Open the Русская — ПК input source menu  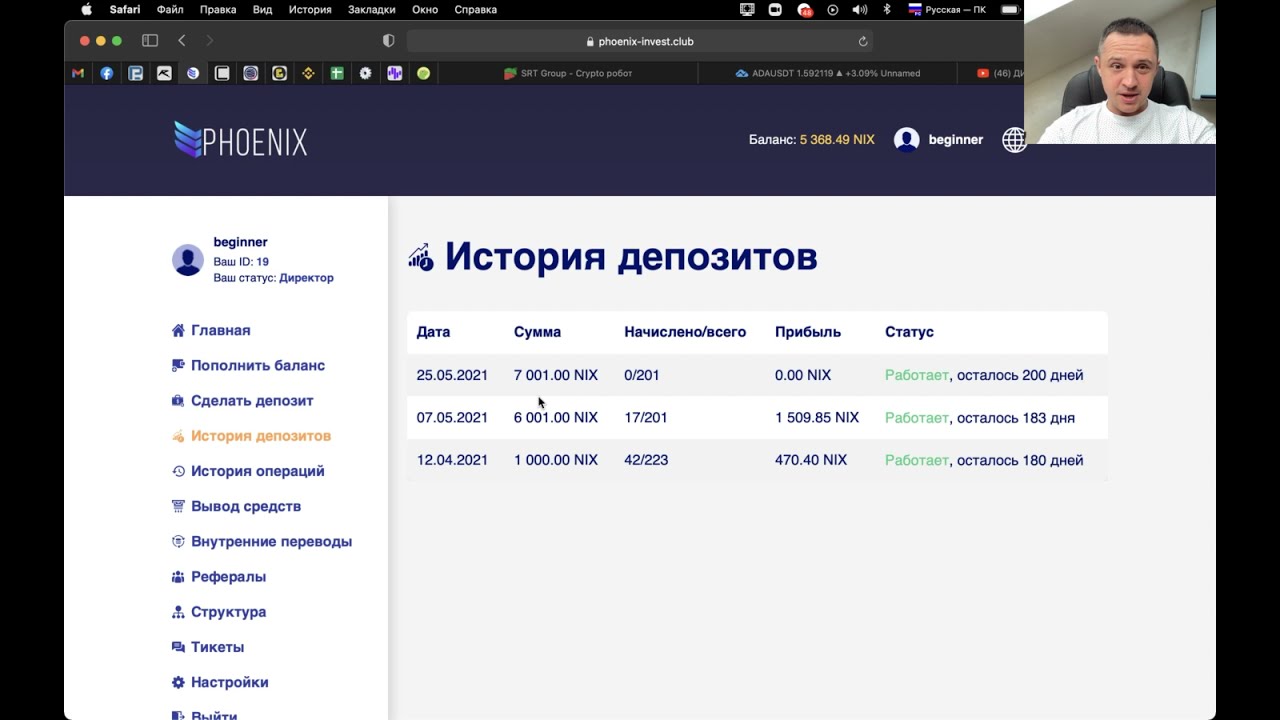tap(947, 10)
